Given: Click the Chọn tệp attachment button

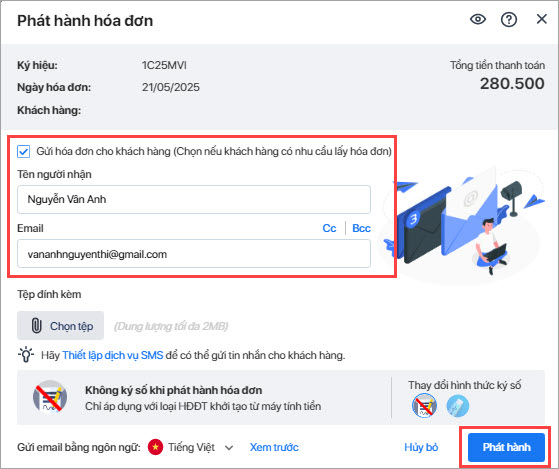Looking at the screenshot, I should [x=60, y=326].
